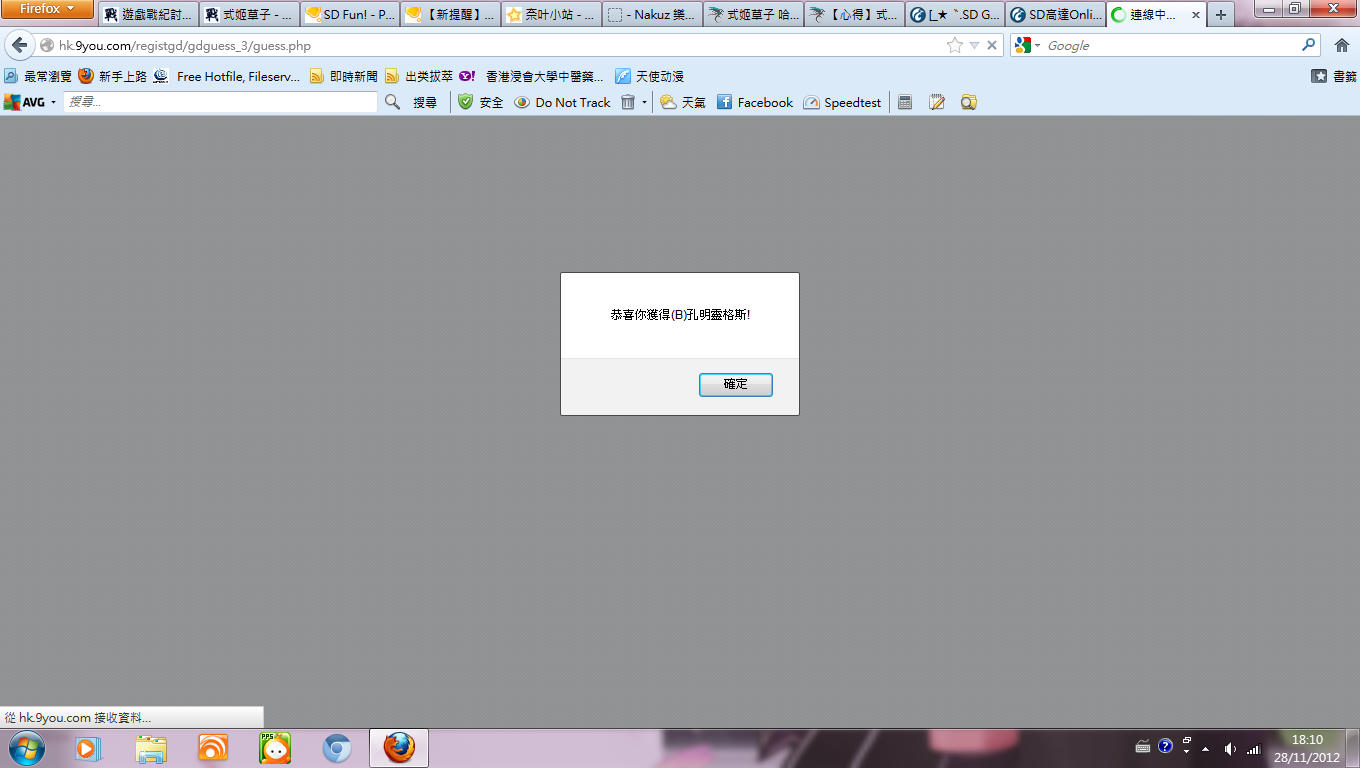The image size is (1360, 768).
Task: Click the blue help icon in tray
Action: (x=1165, y=746)
